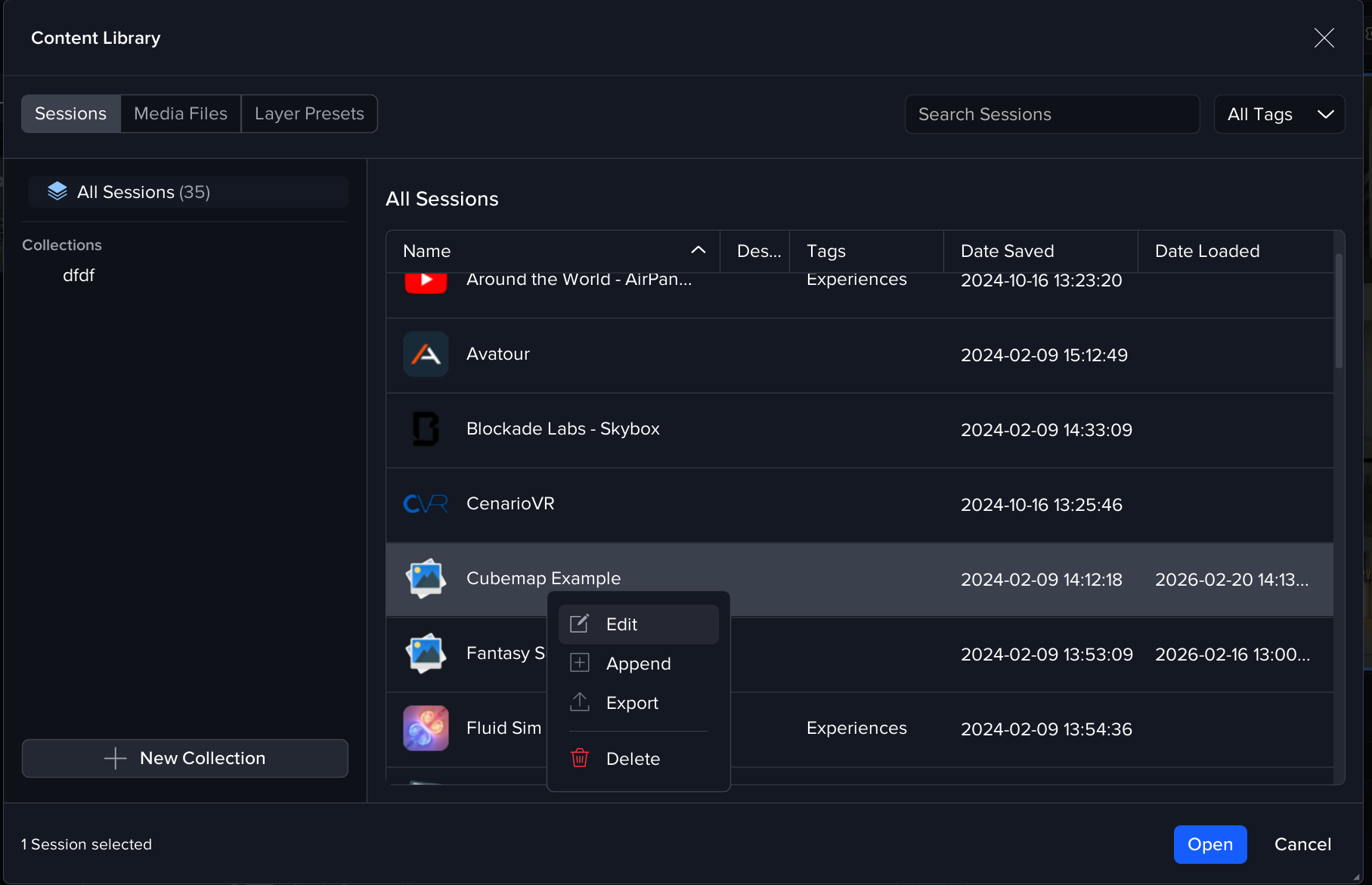Click the Fluid Sim session icon
Screen dimensions: 1372x885
point(426,729)
